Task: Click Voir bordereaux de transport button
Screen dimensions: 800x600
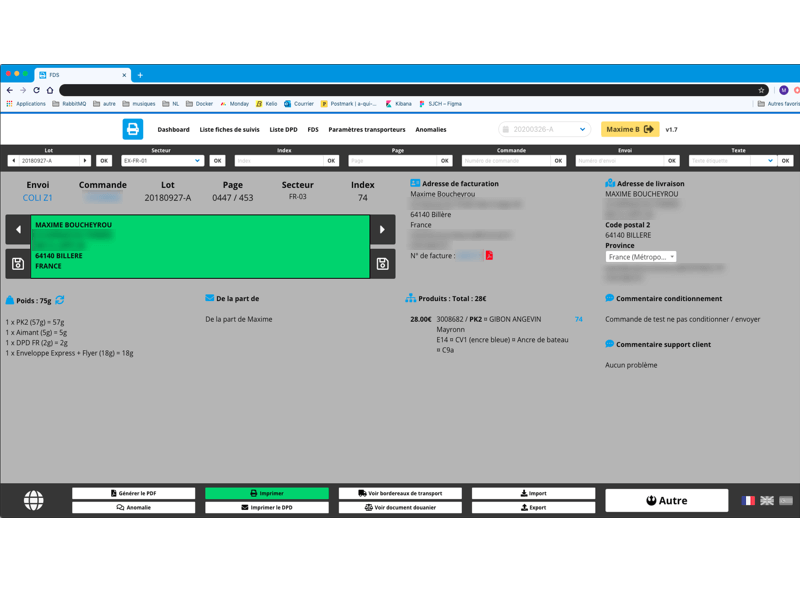Action: click(400, 493)
